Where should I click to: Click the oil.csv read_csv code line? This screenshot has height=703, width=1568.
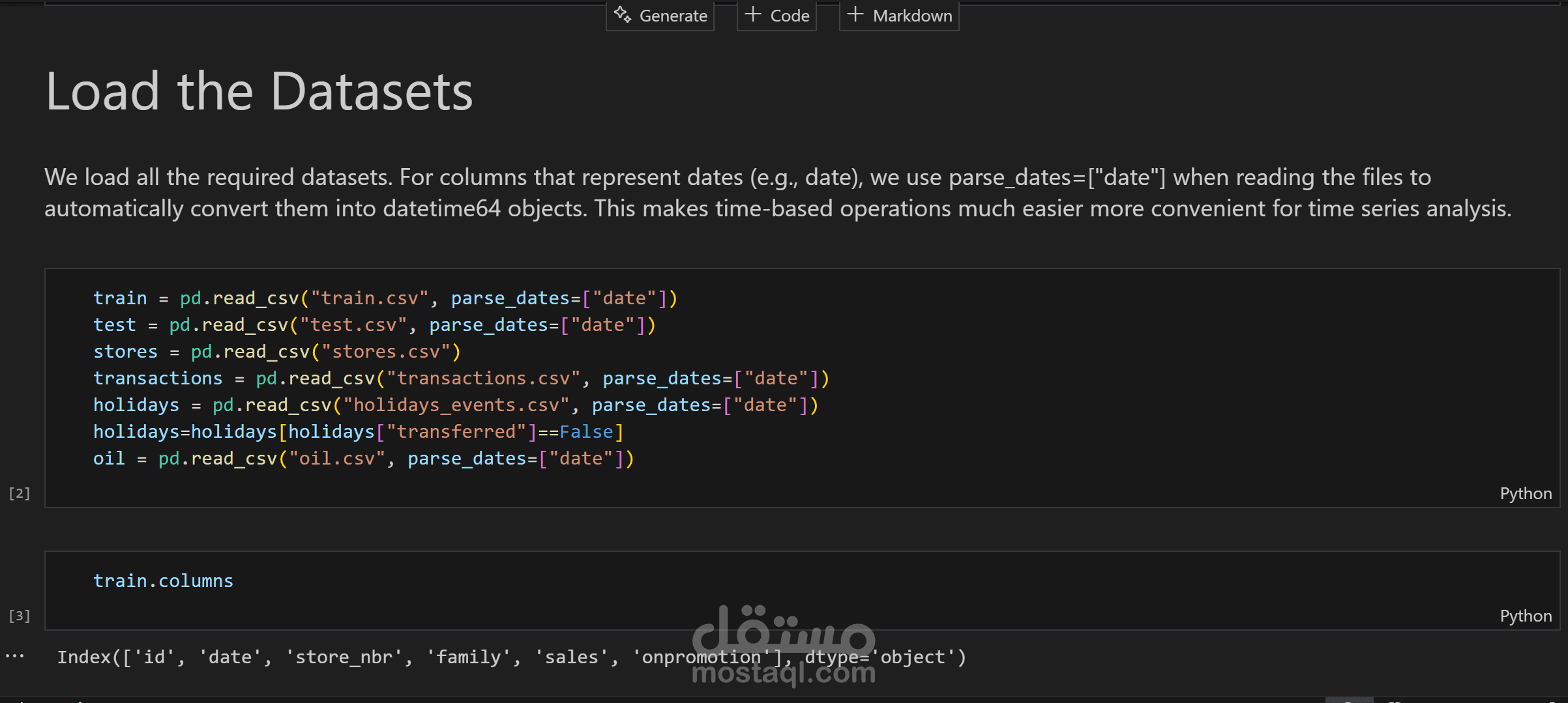364,459
